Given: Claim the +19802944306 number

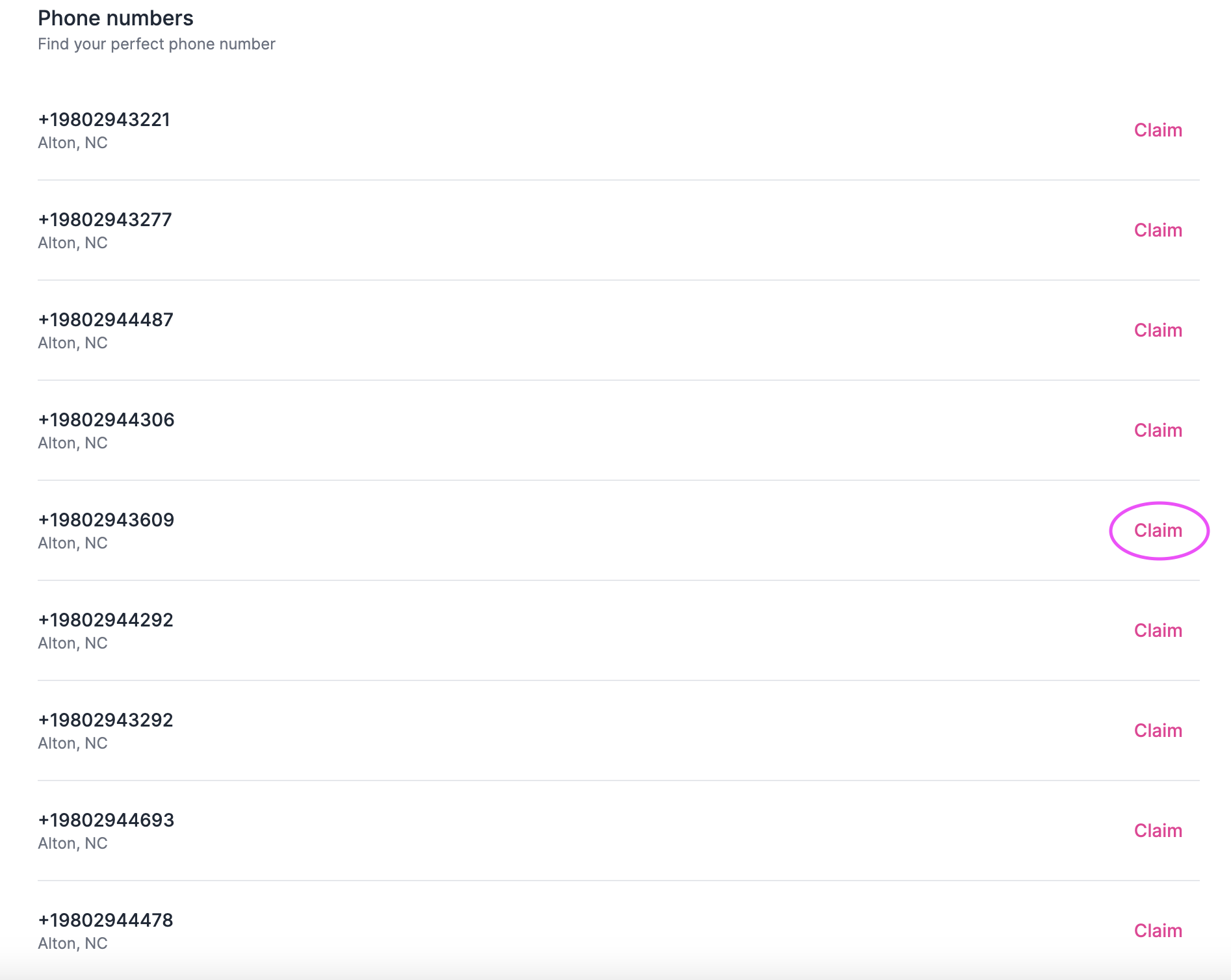Looking at the screenshot, I should (x=1158, y=430).
